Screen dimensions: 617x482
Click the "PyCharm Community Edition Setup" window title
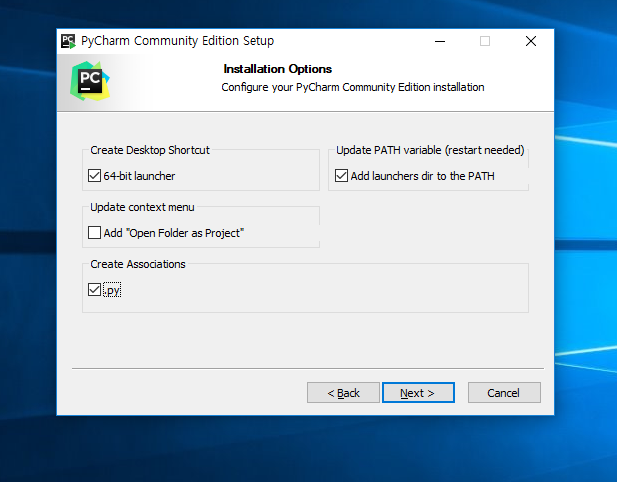[x=177, y=41]
